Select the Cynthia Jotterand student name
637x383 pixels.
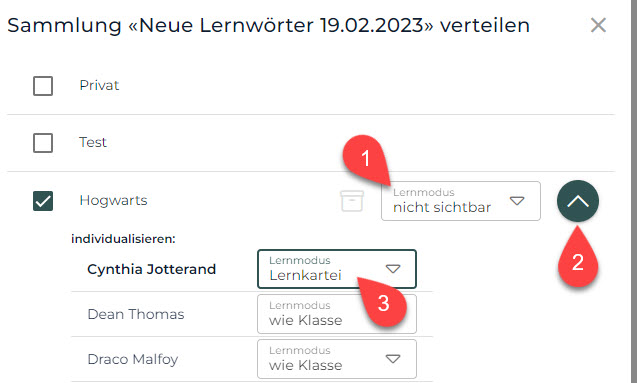[x=152, y=269]
